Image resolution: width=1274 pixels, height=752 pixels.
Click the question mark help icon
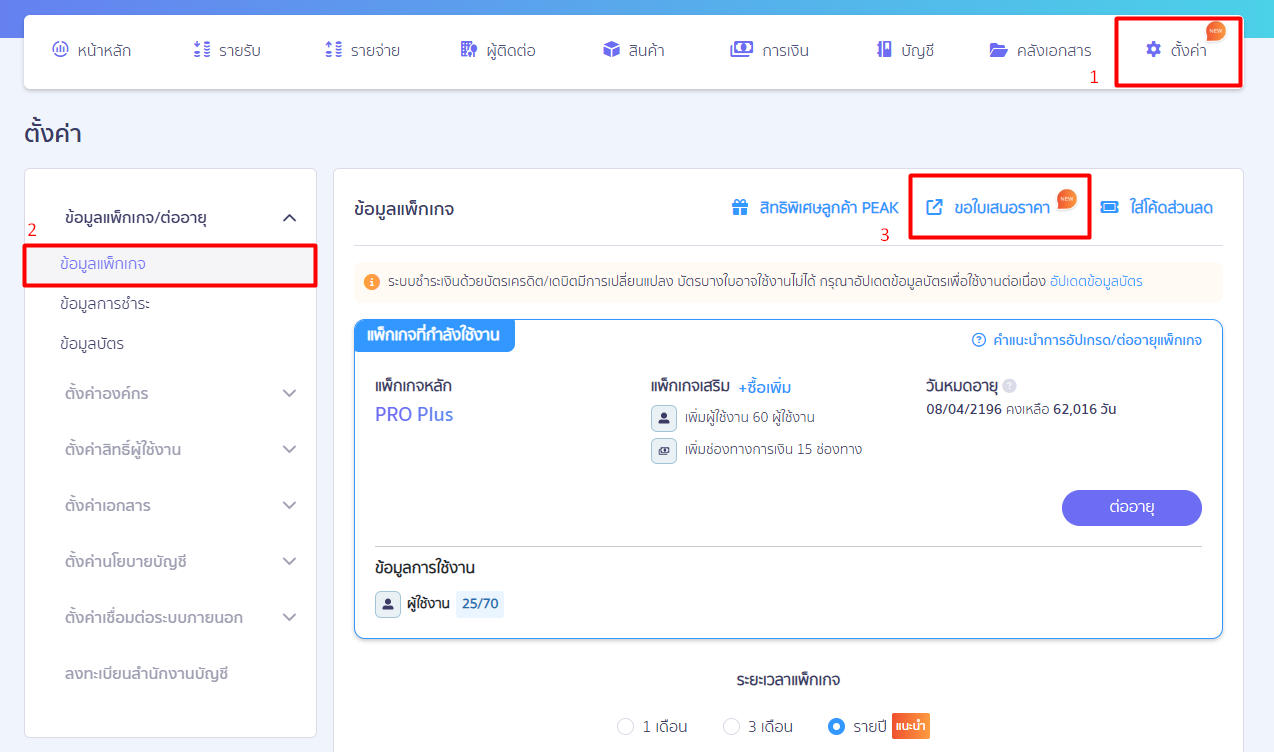pos(979,340)
